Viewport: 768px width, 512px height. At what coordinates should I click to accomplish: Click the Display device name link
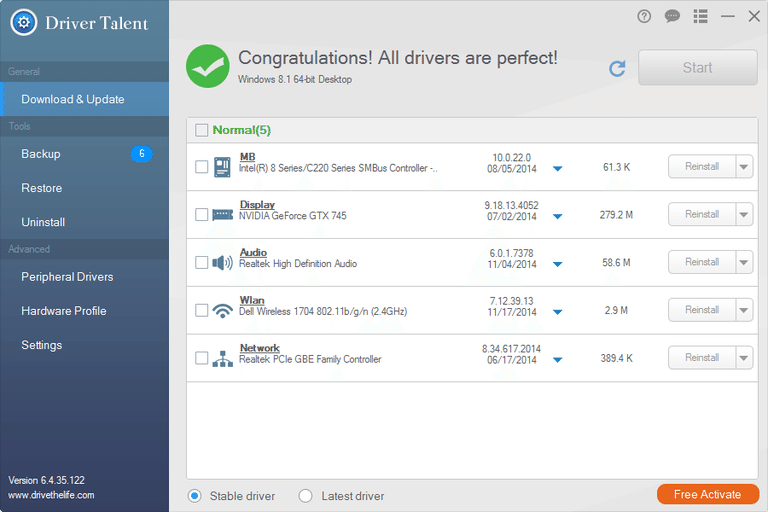(x=257, y=204)
